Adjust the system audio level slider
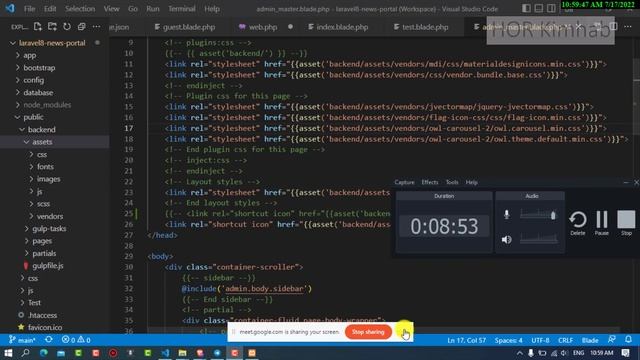Screen dimensions: 640x360 coord(538,240)
